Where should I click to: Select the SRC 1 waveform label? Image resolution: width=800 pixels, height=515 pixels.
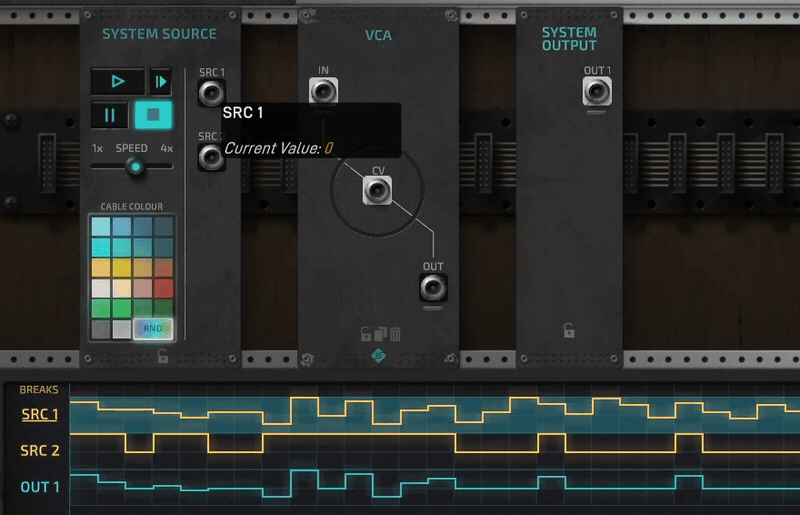click(40, 414)
